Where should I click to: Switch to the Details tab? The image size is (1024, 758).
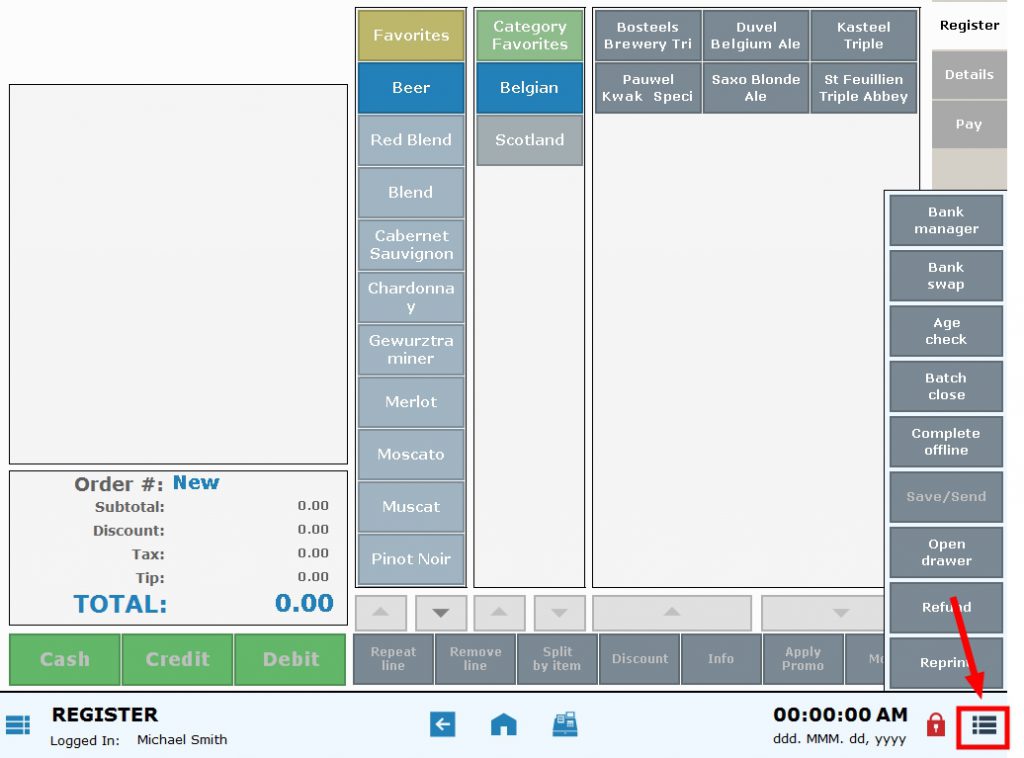point(969,74)
